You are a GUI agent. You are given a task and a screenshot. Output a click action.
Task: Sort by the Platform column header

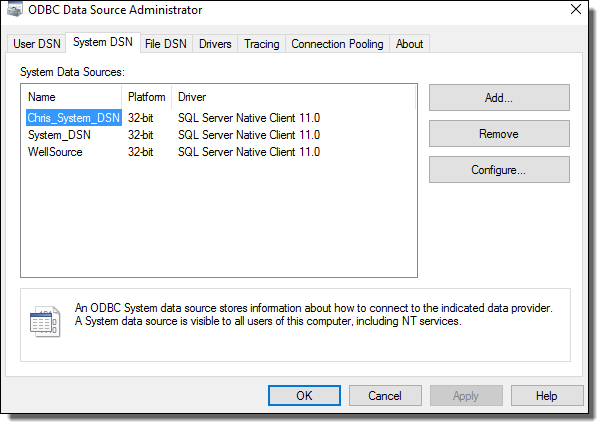pyautogui.click(x=147, y=97)
